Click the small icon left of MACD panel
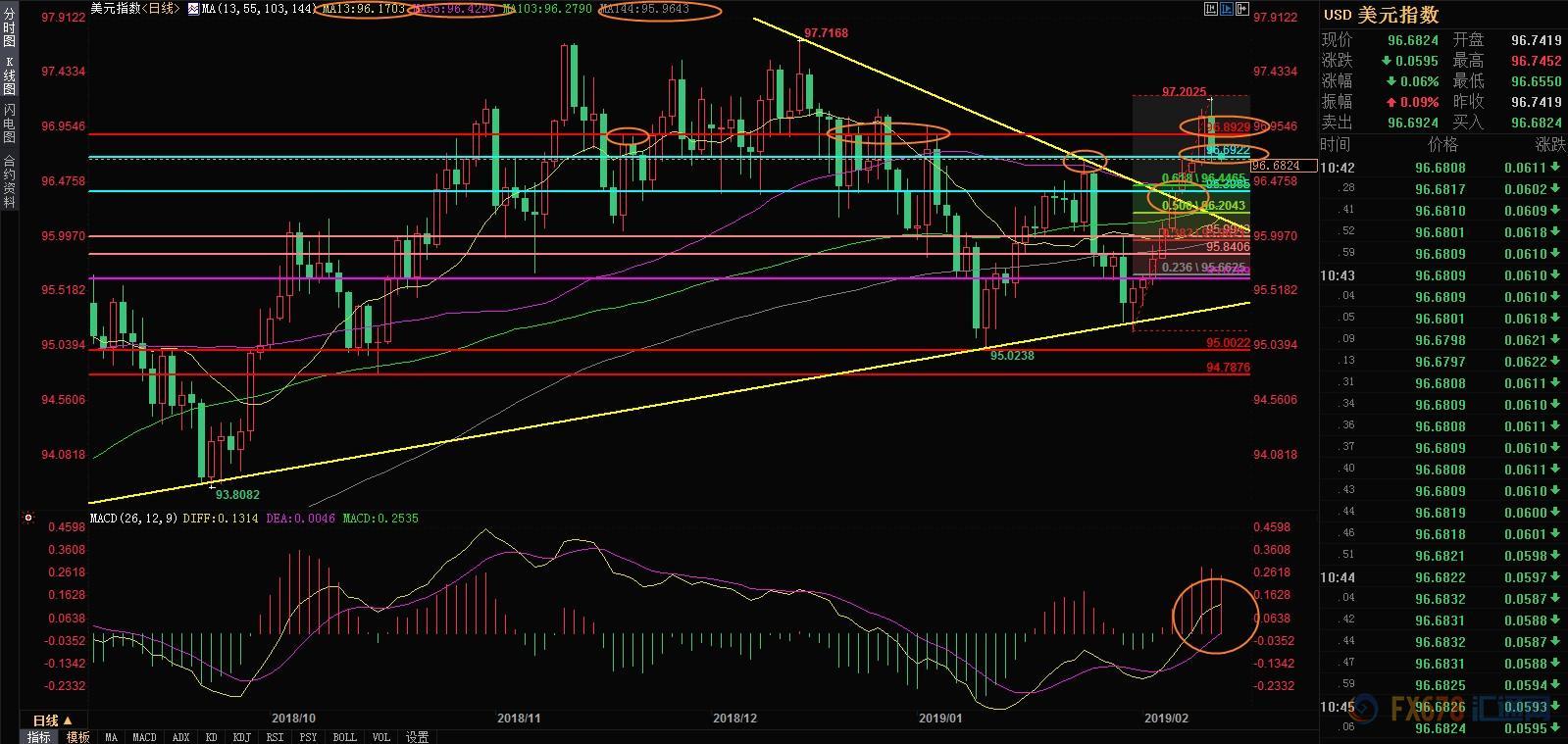The image size is (1568, 744). [28, 518]
